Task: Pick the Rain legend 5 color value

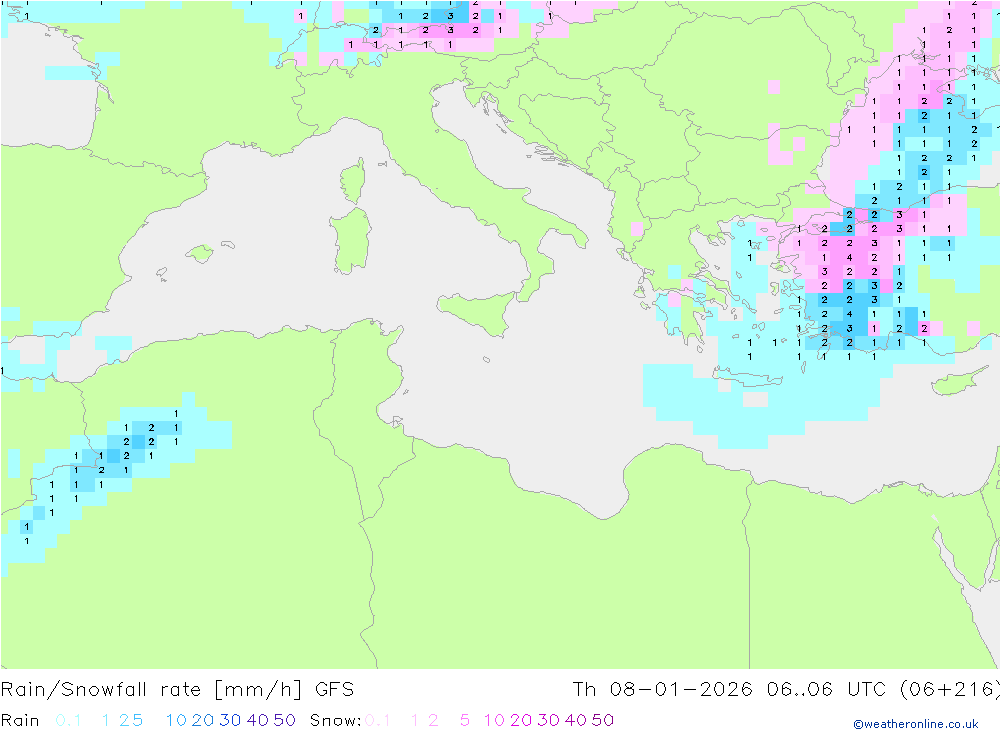Action: pyautogui.click(x=138, y=720)
